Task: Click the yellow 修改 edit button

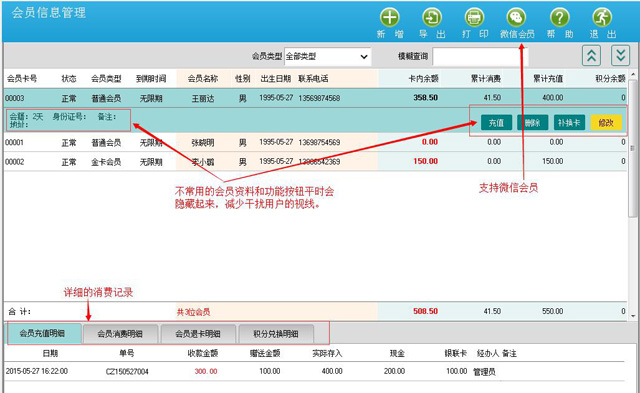Action: 606,122
